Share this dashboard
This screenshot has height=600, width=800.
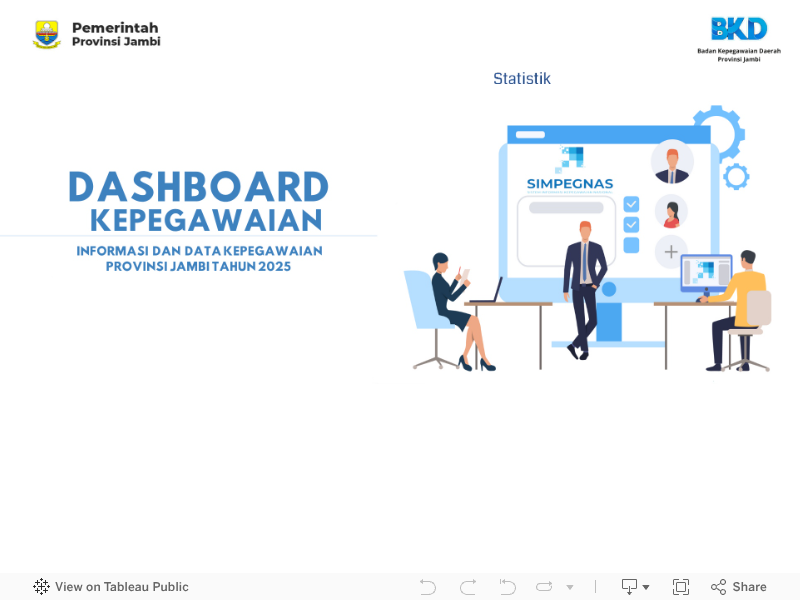pos(739,587)
